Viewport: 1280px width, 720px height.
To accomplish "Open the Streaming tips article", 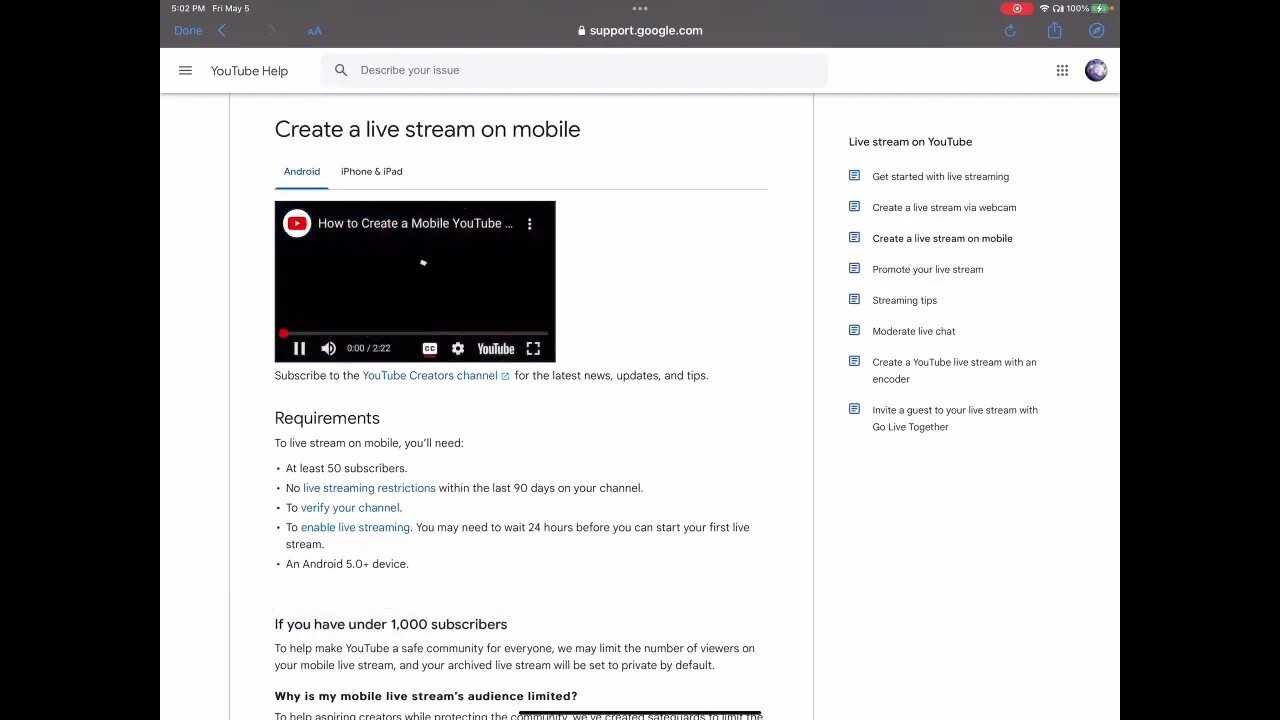I will click(904, 300).
